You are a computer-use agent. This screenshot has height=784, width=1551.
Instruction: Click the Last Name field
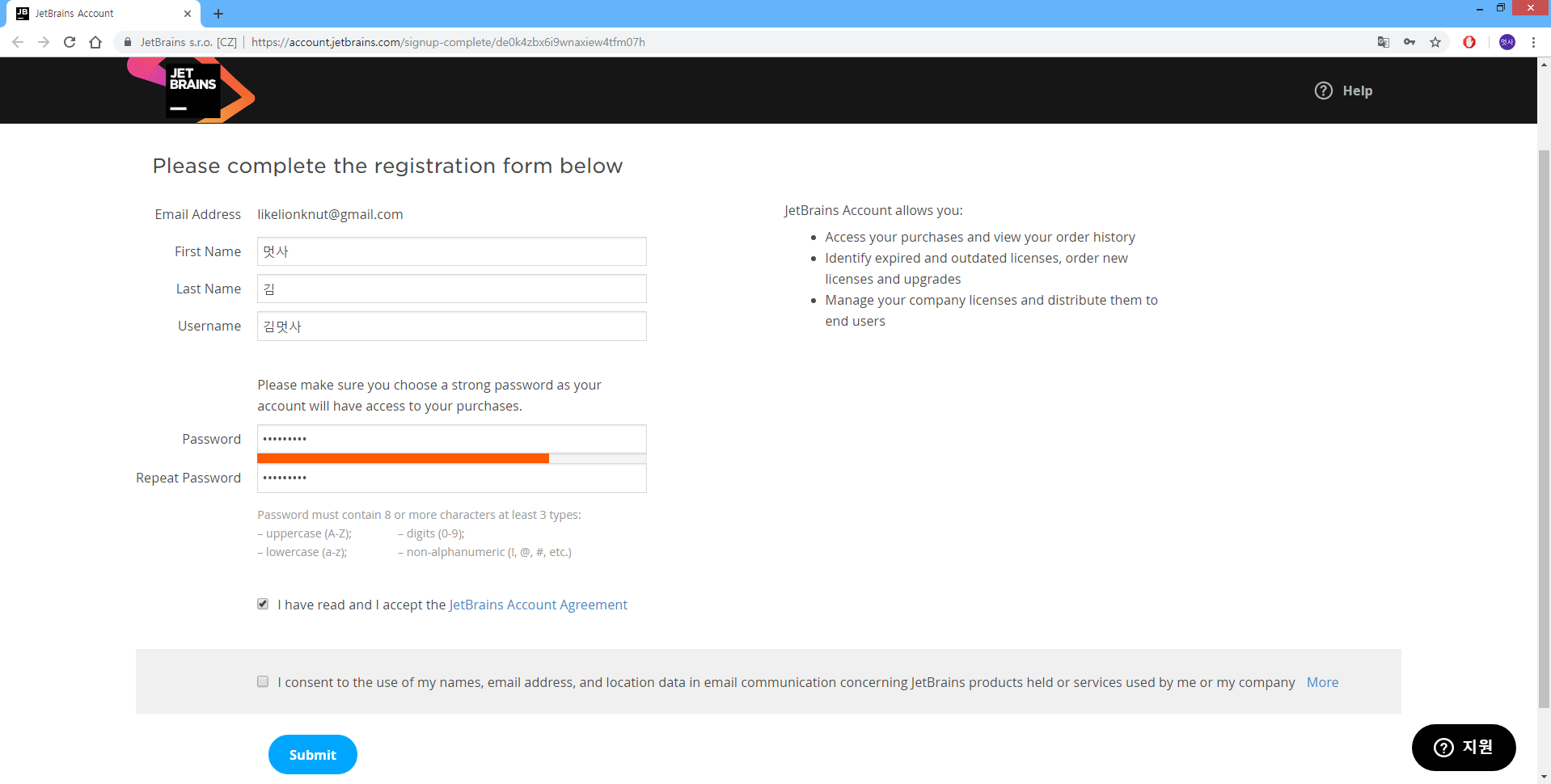[x=452, y=289]
